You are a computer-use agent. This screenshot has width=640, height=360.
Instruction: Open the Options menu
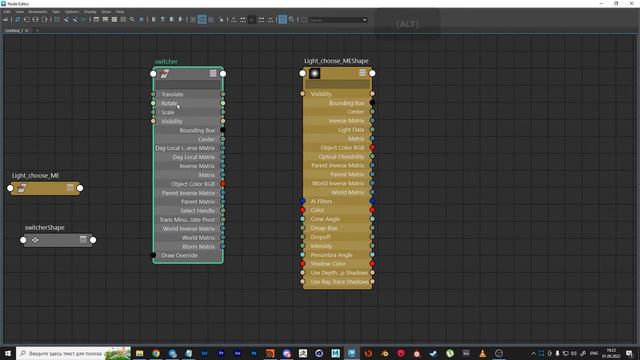[x=72, y=12]
